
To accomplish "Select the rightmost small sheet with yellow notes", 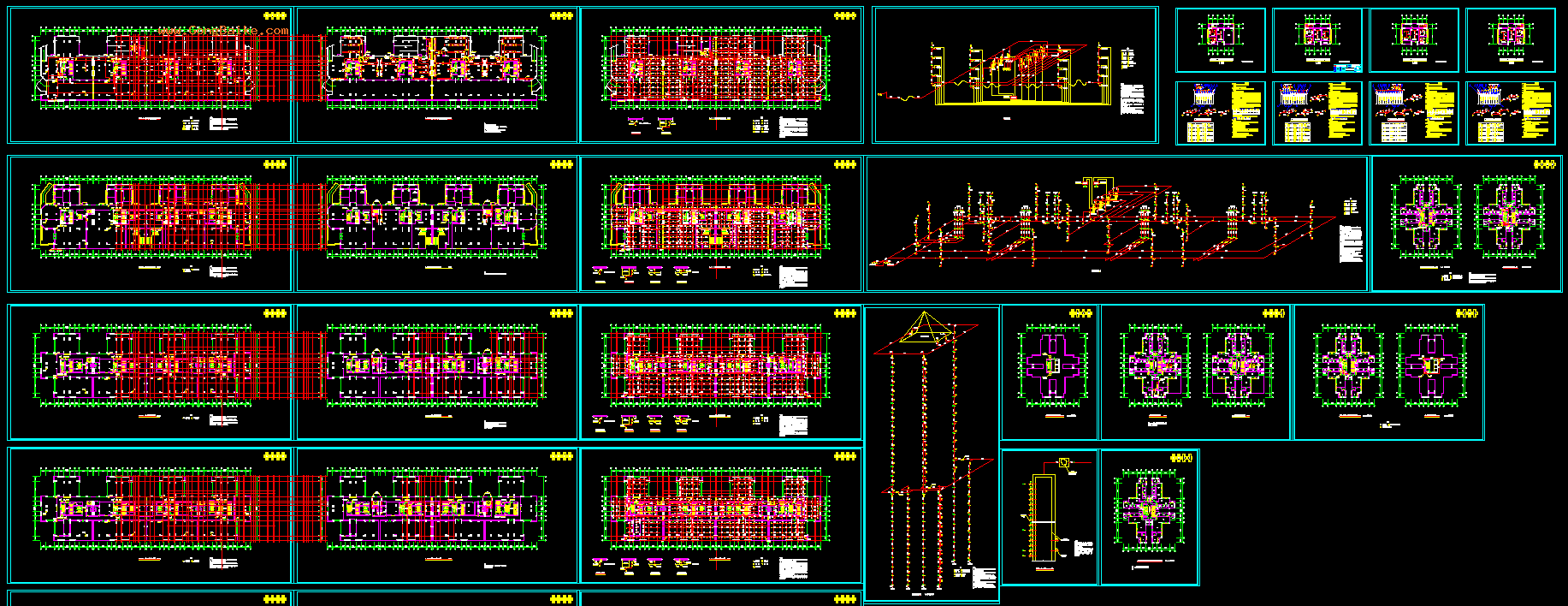I will (1511, 113).
